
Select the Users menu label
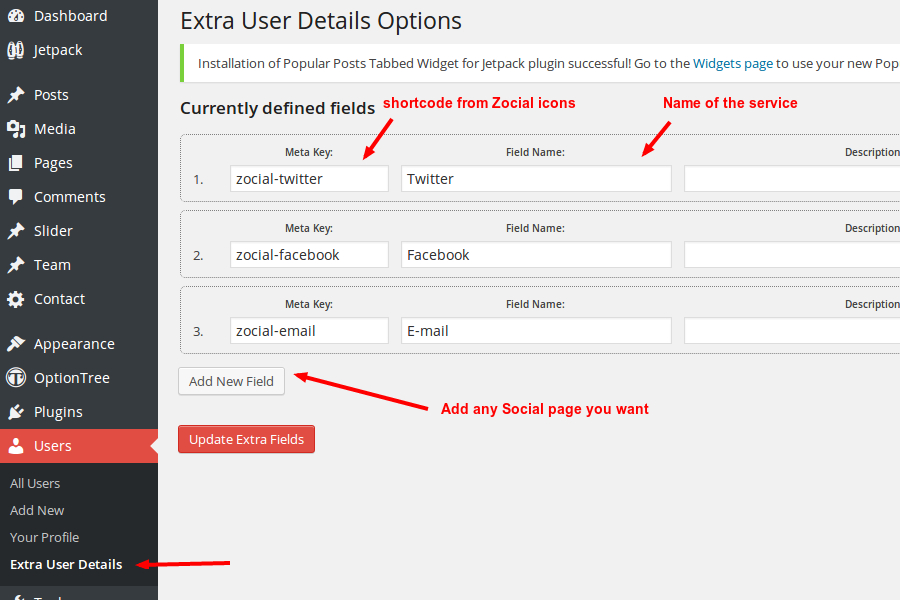[53, 446]
